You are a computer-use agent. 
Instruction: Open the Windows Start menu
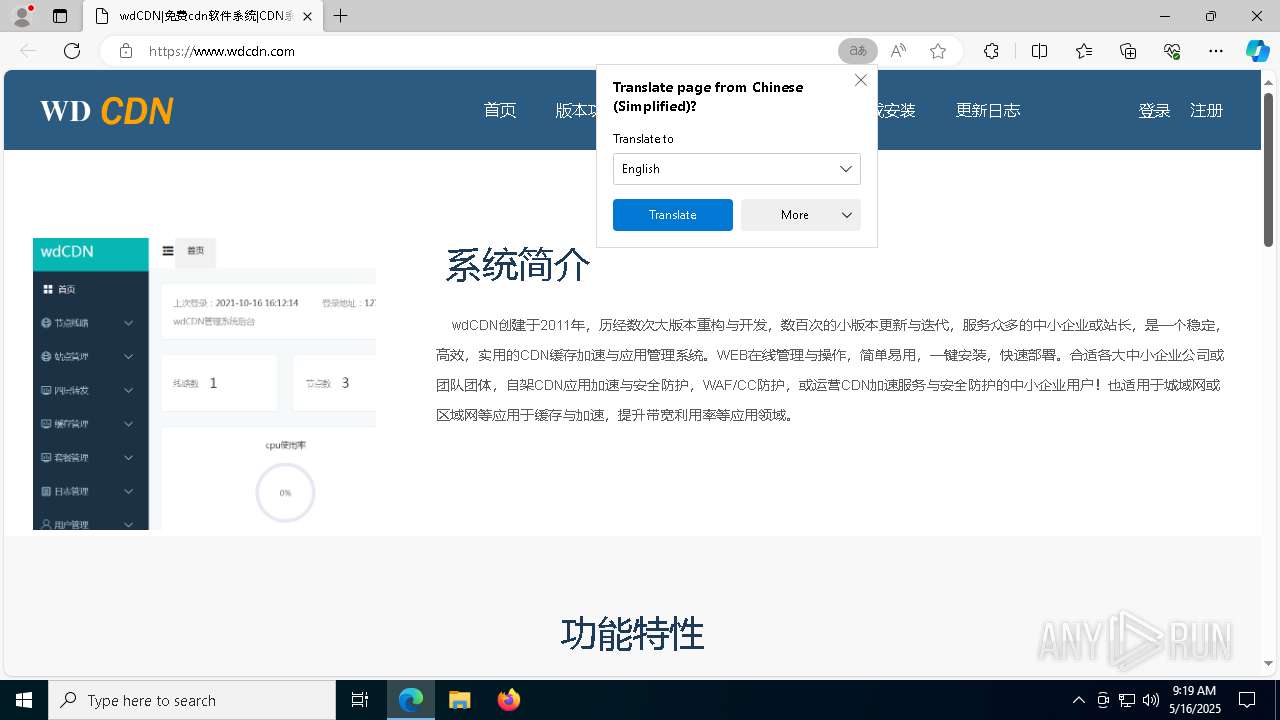24,700
